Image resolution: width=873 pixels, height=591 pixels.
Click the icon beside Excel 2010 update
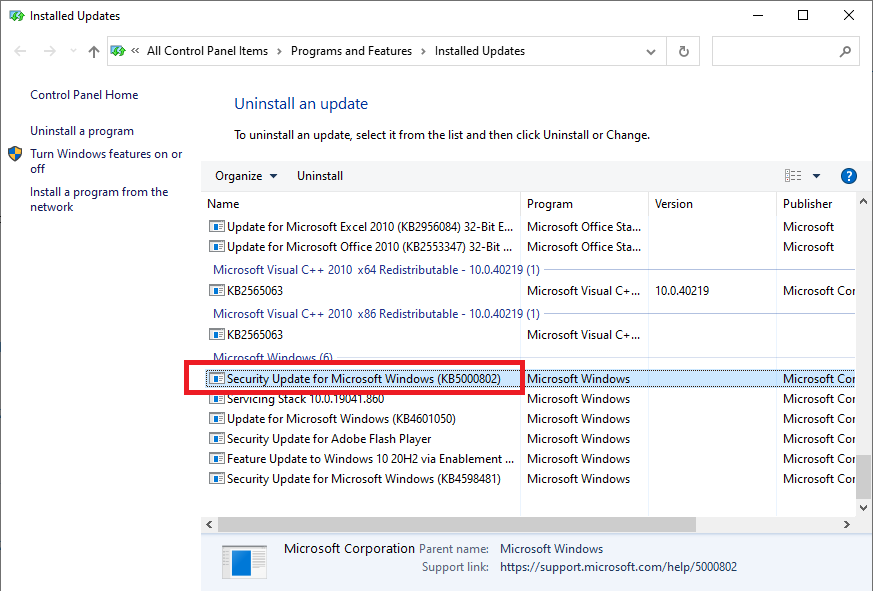[216, 227]
